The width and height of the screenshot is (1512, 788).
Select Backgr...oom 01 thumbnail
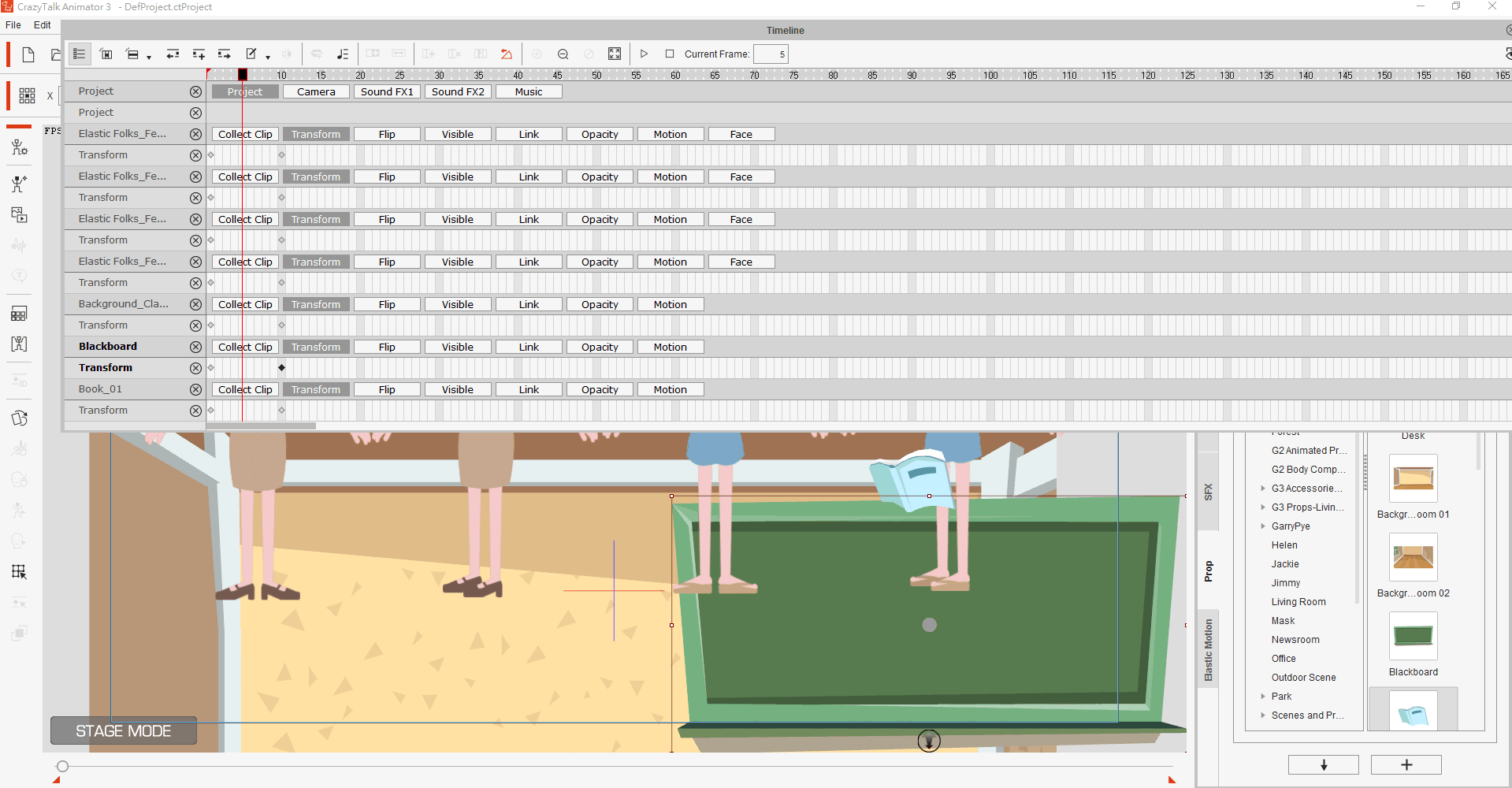tap(1413, 478)
